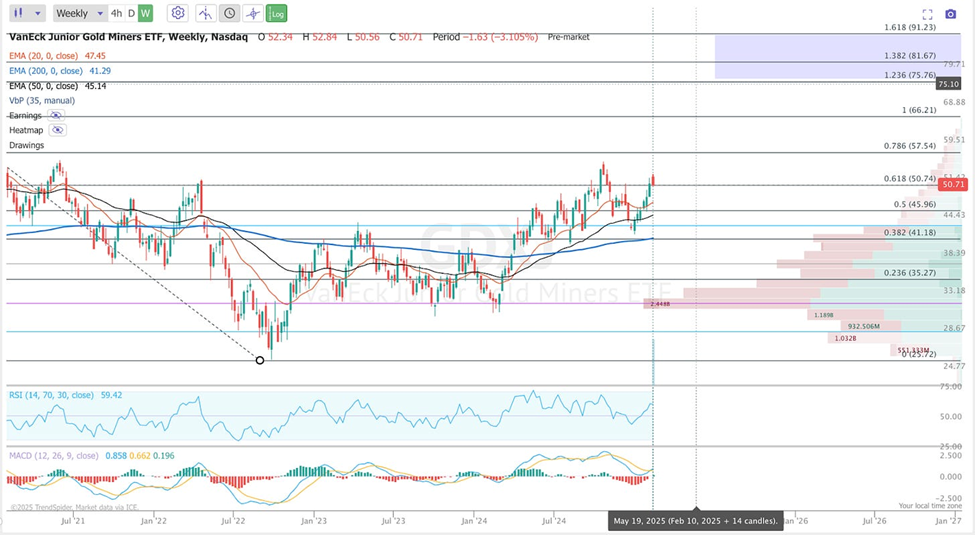Screen dimensions: 975x535
Task: Click the candlestick chart type icon
Action: pos(19,13)
